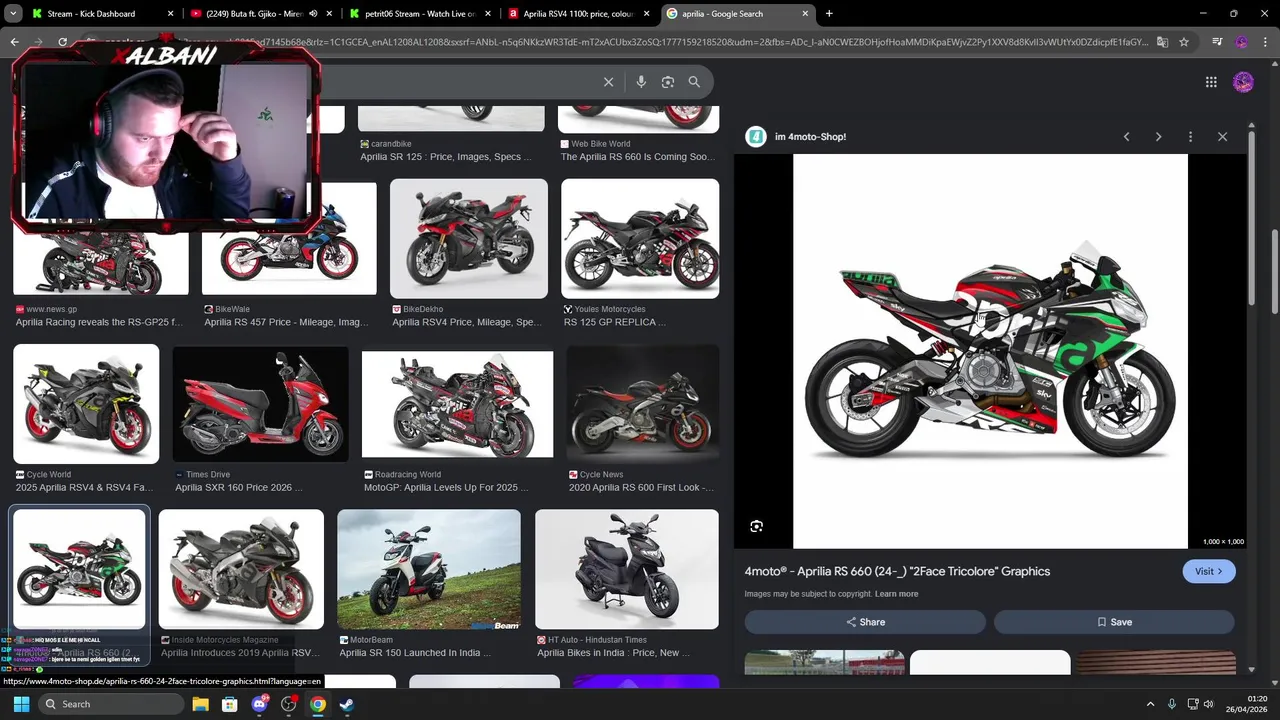Click the magnifier search submit icon

coord(694,82)
